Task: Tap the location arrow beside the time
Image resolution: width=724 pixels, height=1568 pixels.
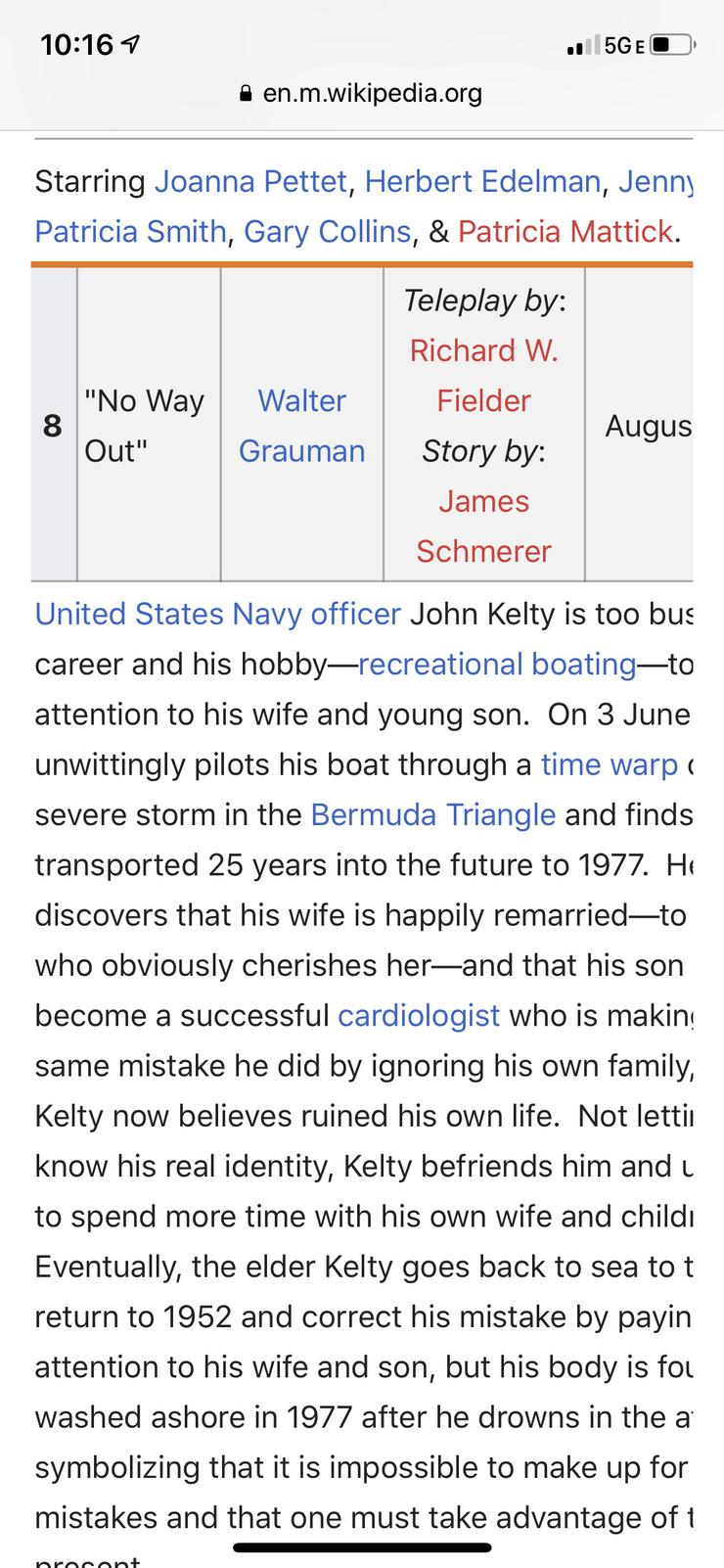Action: [129, 44]
